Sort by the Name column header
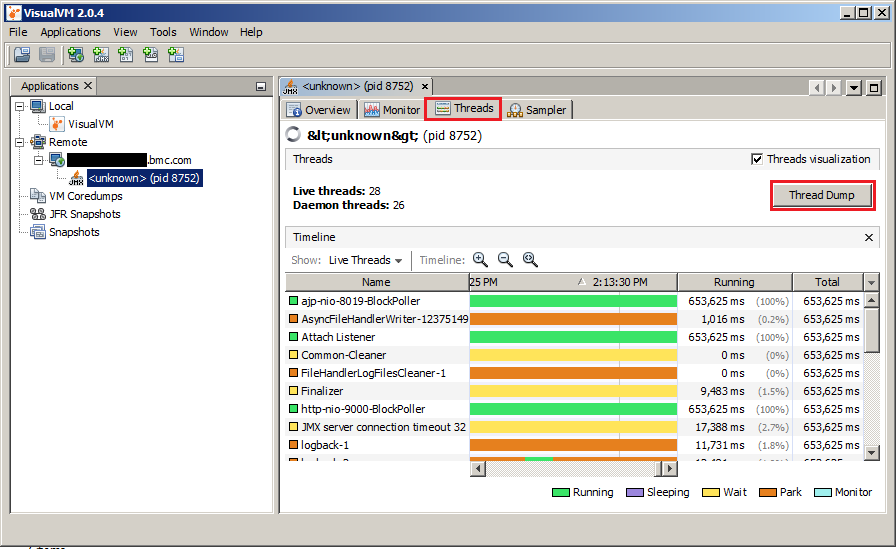 tap(377, 282)
